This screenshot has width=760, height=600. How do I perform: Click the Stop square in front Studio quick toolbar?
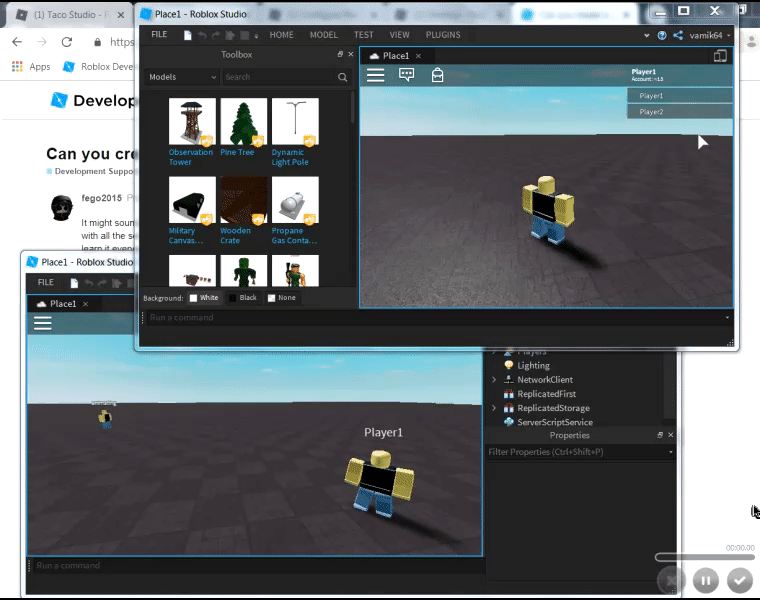pos(245,35)
